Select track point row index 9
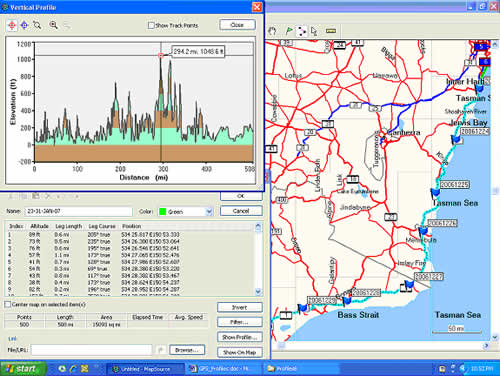 pyautogui.click(x=130, y=289)
